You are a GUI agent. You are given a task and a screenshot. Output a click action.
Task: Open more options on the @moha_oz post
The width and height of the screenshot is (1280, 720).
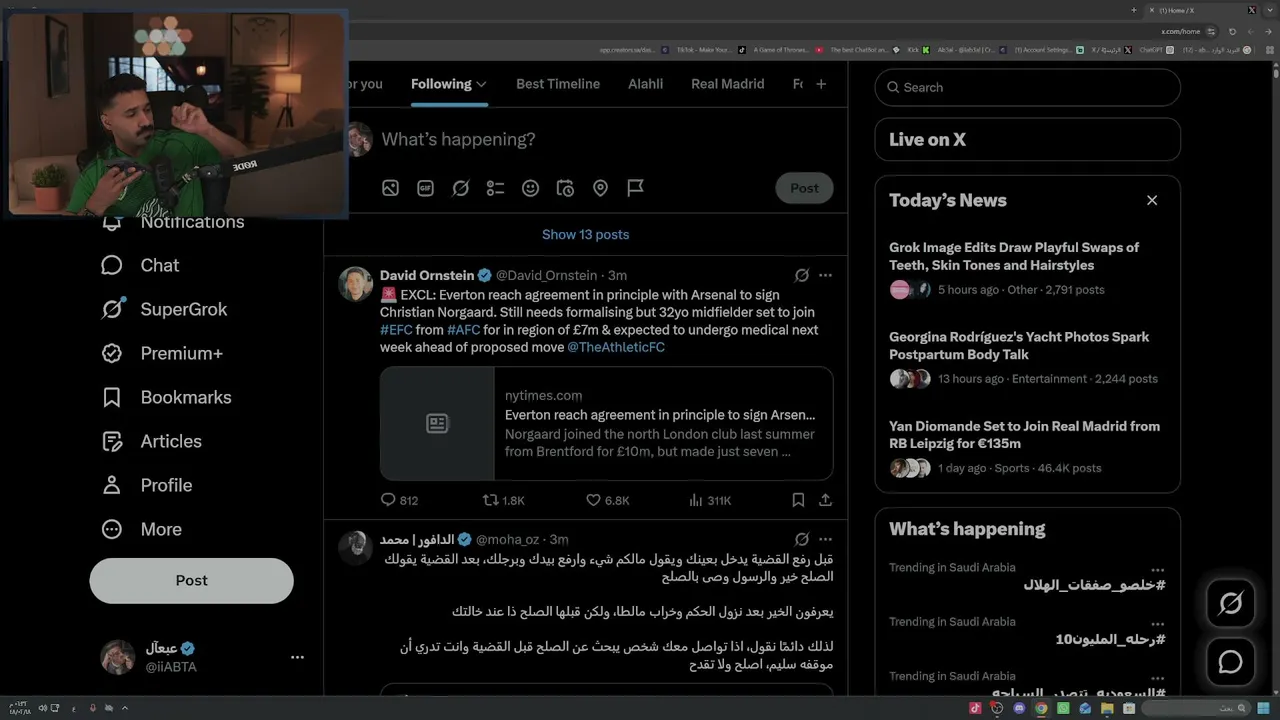pyautogui.click(x=825, y=540)
